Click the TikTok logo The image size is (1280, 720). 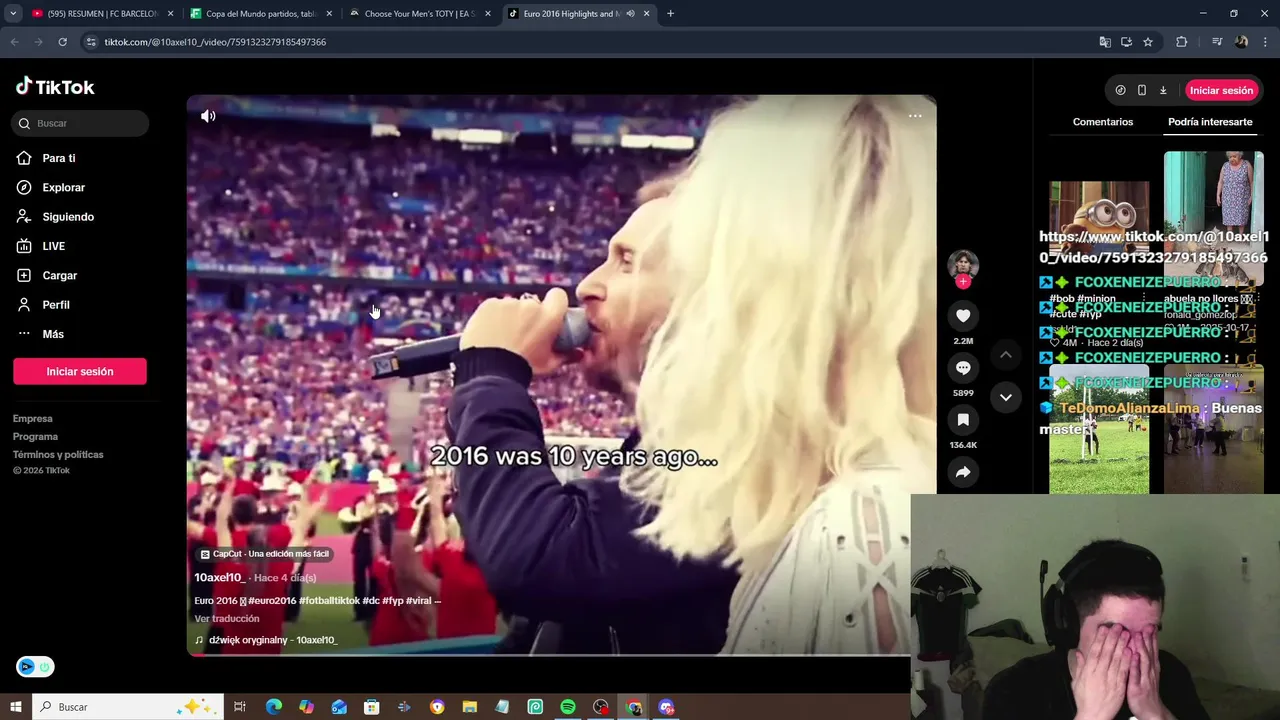(55, 87)
